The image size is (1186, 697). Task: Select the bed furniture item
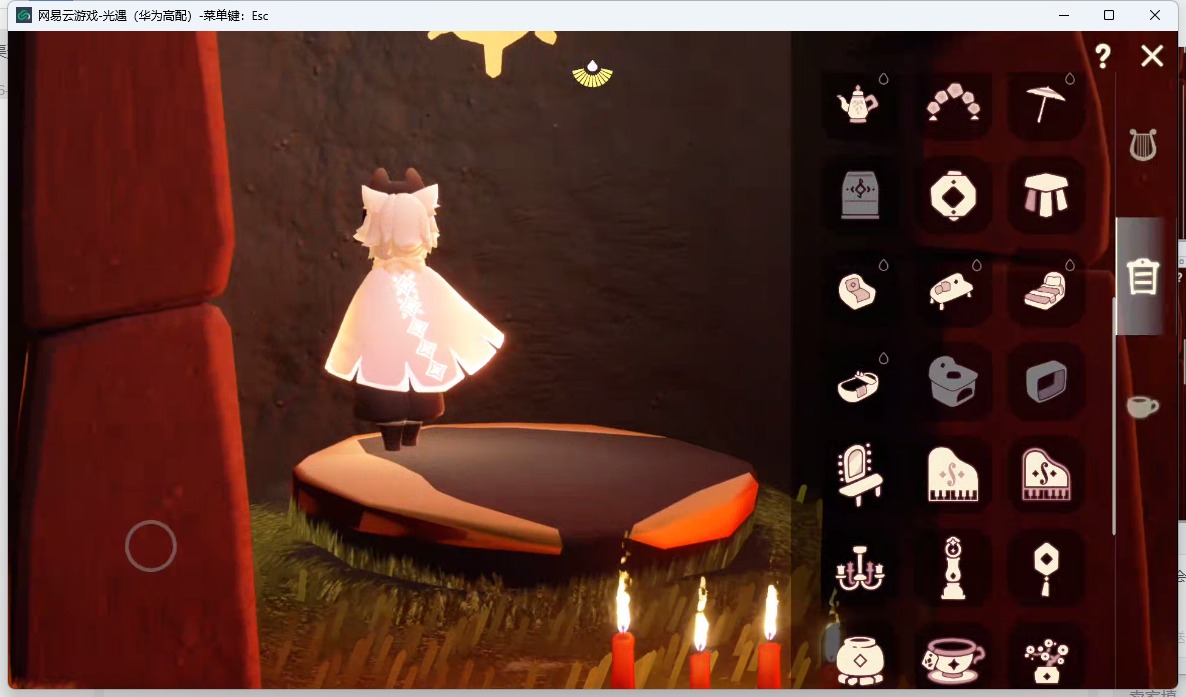1046,290
